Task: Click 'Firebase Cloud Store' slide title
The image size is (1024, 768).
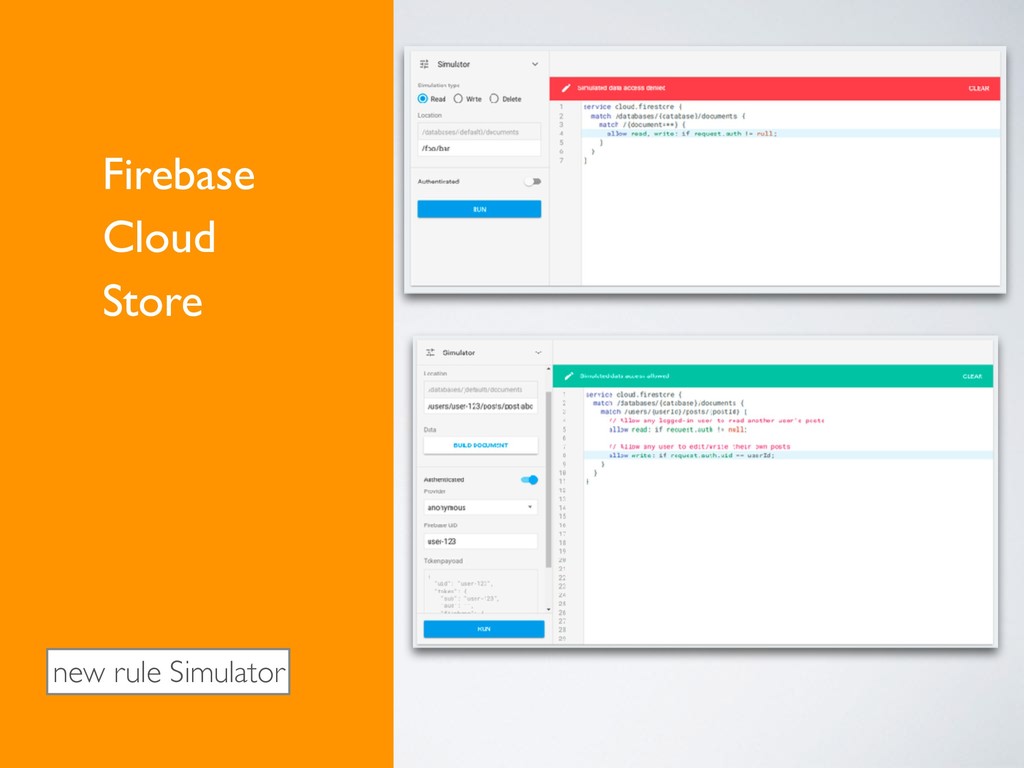Action: (x=178, y=238)
